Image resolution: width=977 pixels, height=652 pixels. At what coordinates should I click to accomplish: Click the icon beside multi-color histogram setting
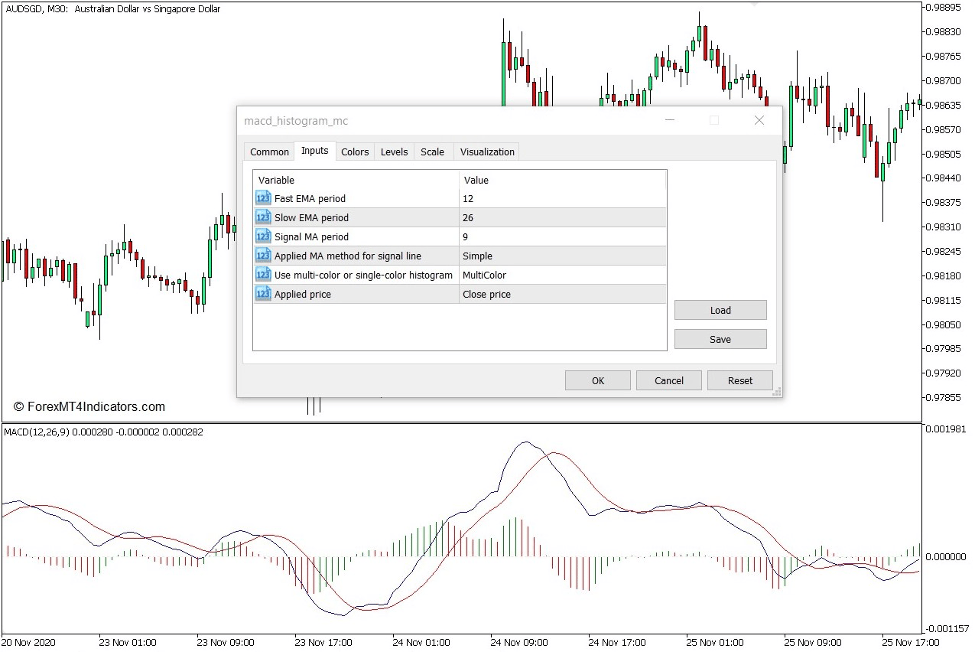tap(263, 274)
